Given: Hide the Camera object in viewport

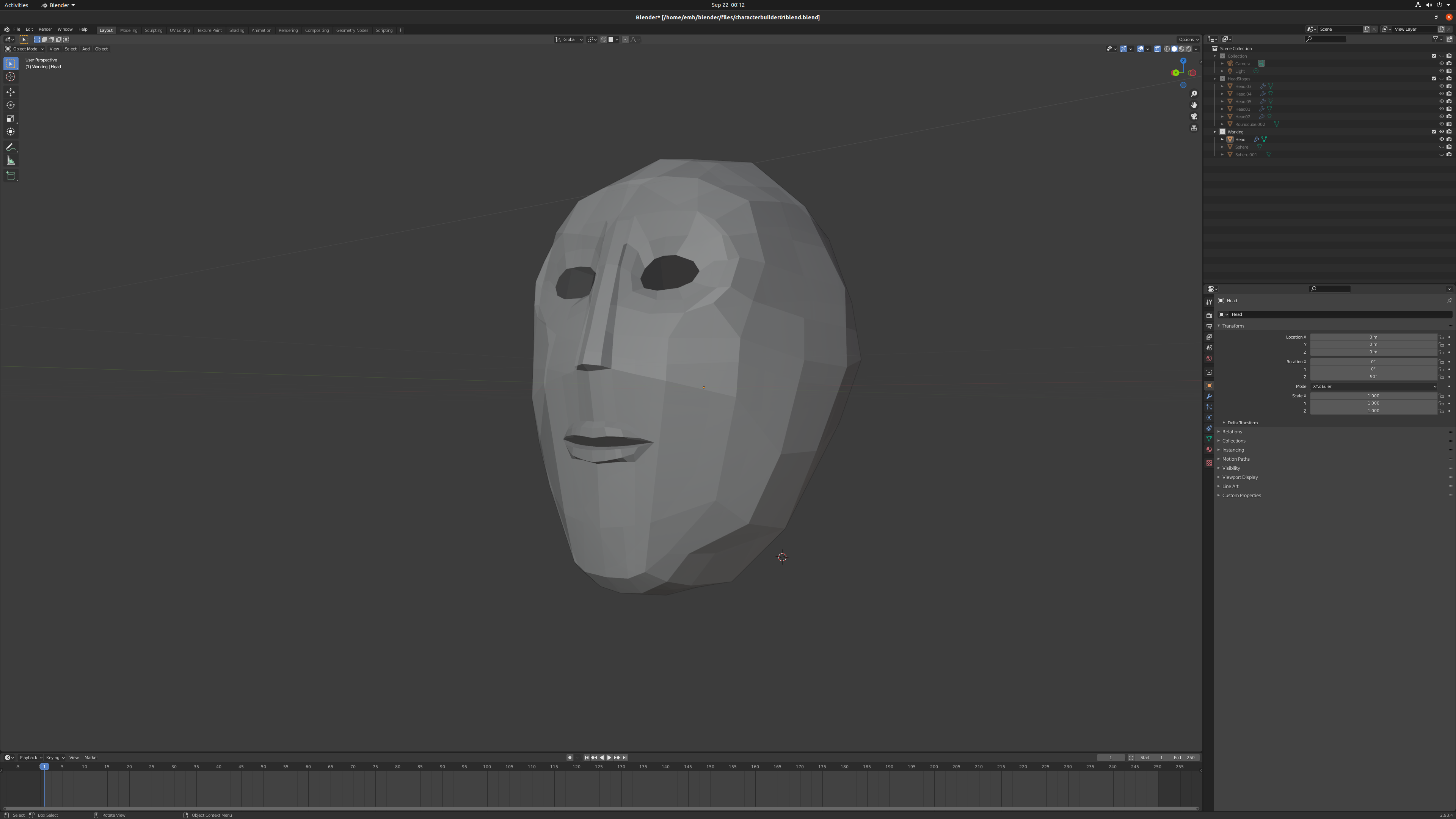Looking at the screenshot, I should tap(1441, 64).
